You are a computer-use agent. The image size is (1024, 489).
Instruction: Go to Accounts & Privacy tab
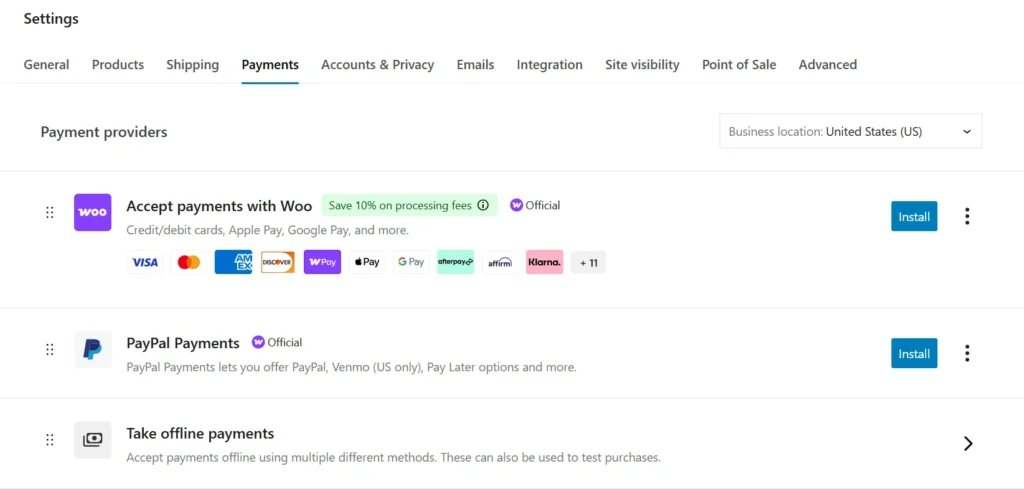pyautogui.click(x=377, y=65)
